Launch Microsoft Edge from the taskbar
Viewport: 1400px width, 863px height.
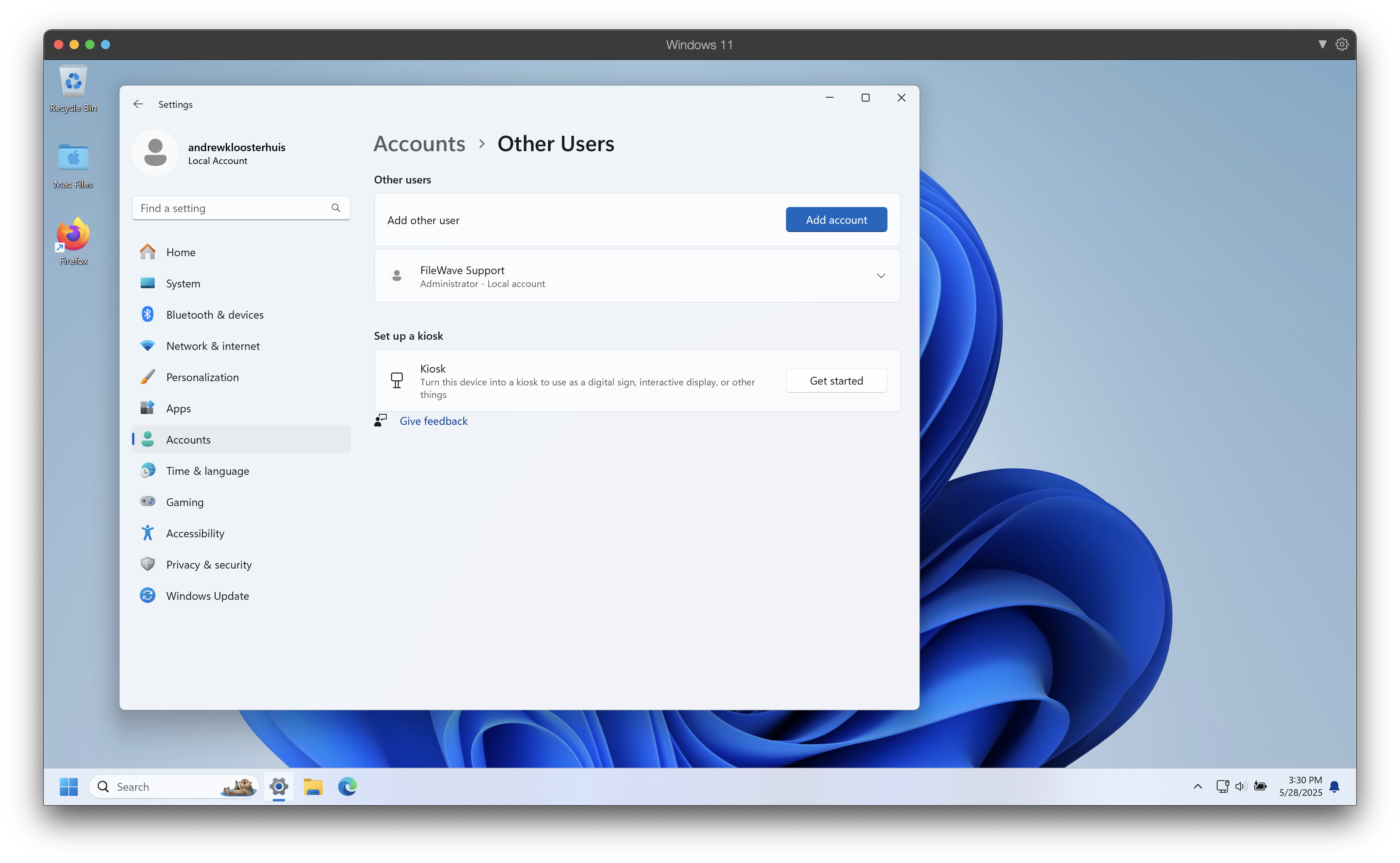(x=347, y=787)
